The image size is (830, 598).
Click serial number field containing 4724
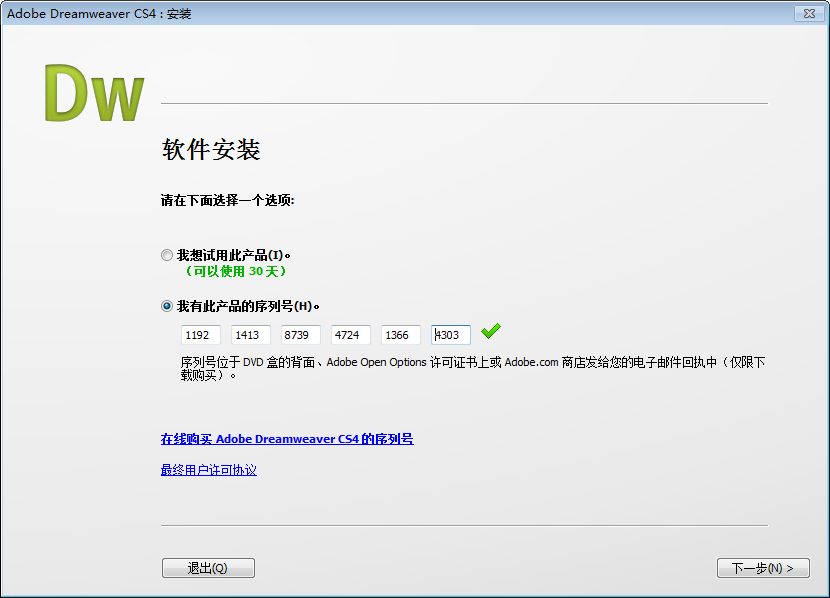350,335
